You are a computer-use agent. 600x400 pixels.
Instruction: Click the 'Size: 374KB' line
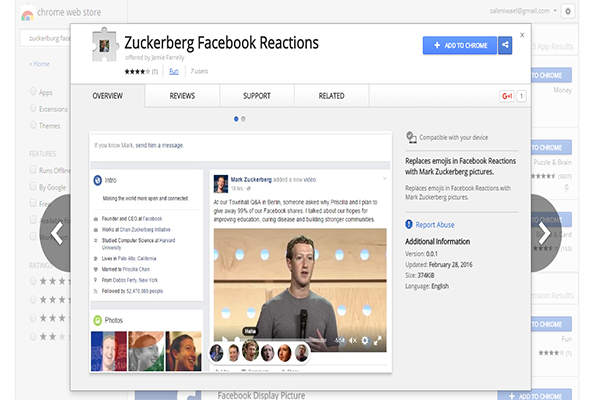420,275
